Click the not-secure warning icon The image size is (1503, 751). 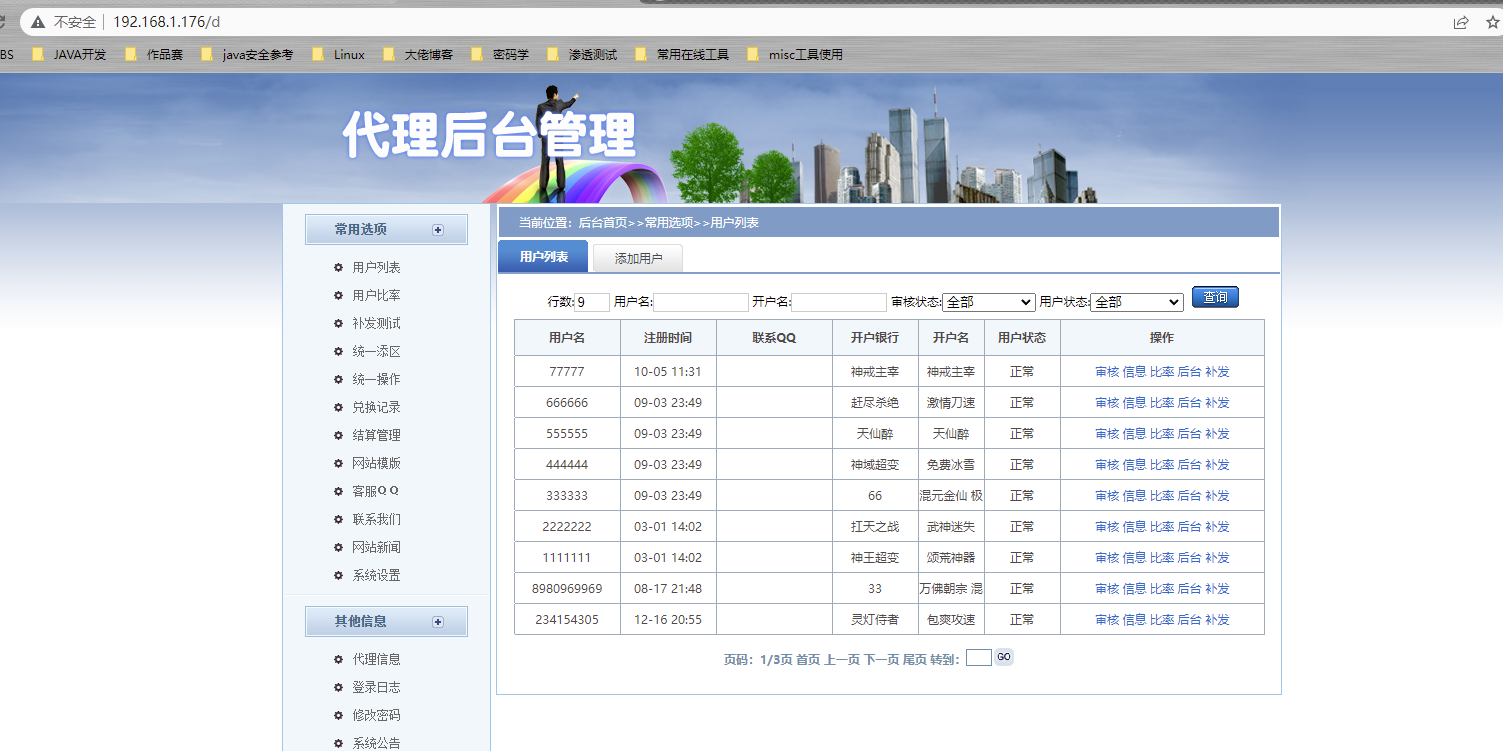38,22
